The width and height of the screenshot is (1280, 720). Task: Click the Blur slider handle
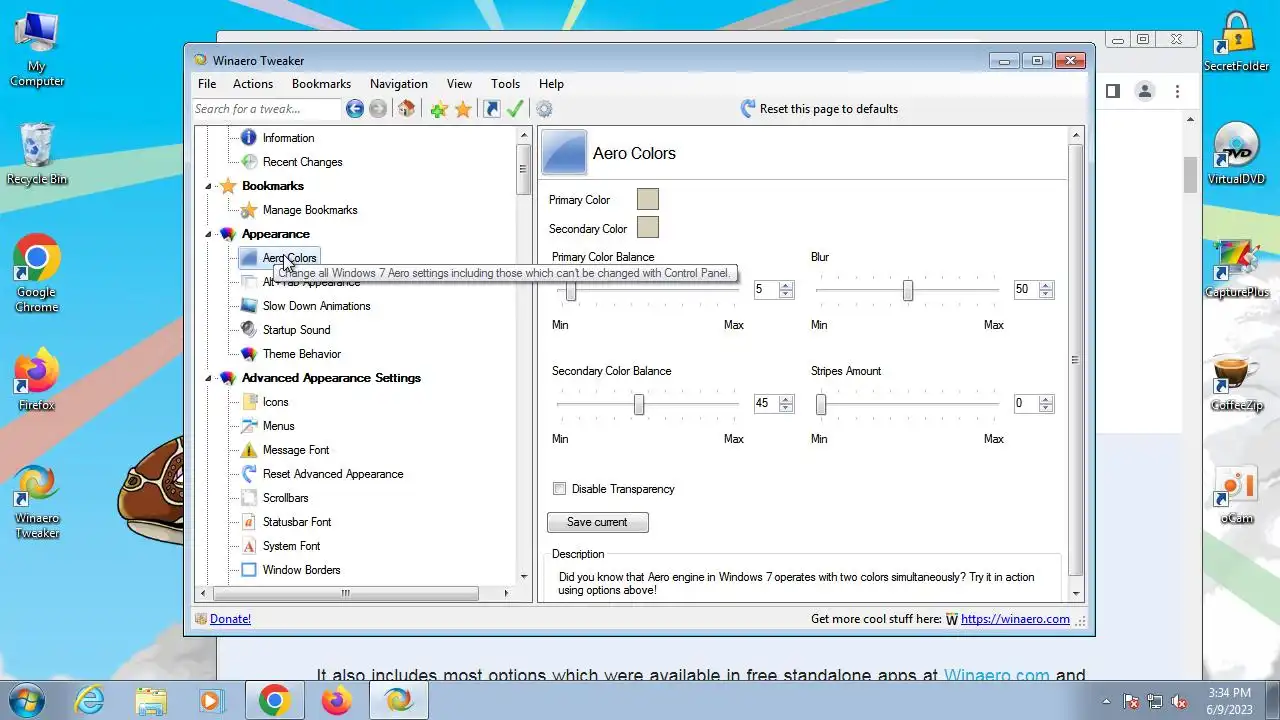tap(908, 290)
